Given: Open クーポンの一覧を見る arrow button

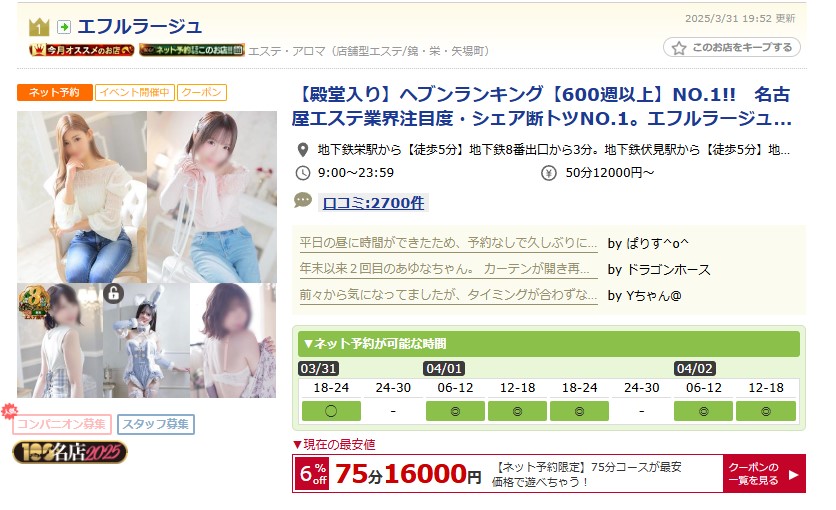Looking at the screenshot, I should point(764,474).
